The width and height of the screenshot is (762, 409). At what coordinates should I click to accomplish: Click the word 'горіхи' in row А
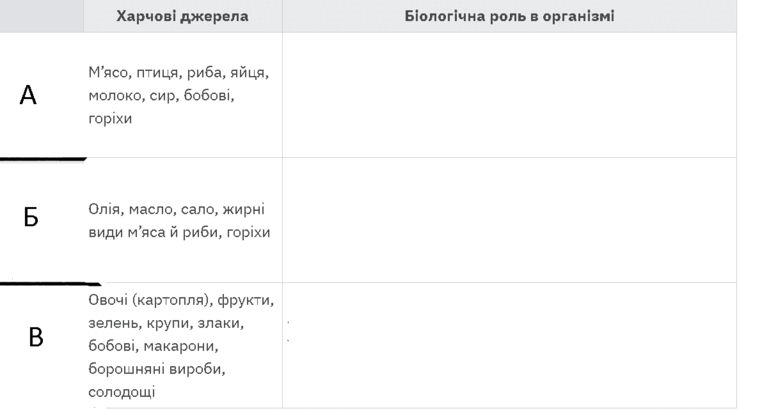(x=110, y=119)
